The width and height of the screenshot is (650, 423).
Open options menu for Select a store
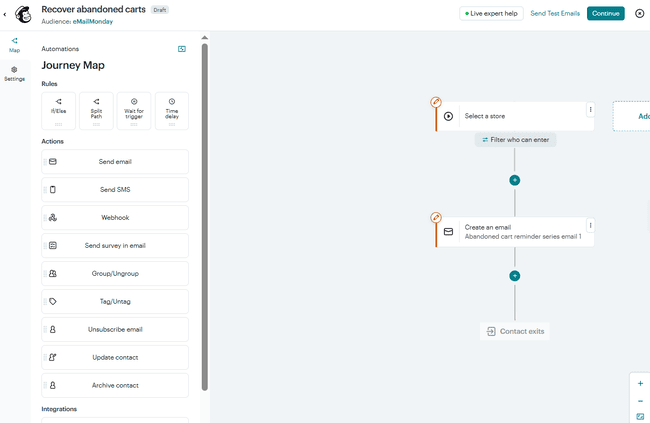coord(590,110)
